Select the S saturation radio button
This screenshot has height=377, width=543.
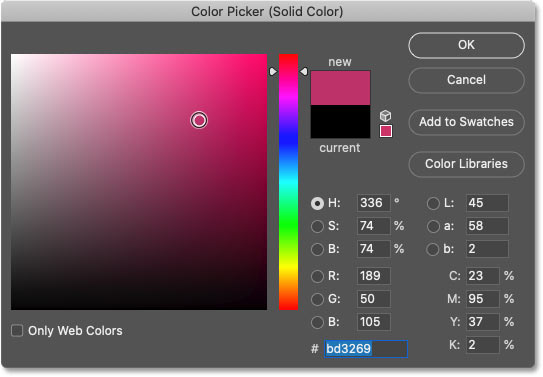[317, 226]
